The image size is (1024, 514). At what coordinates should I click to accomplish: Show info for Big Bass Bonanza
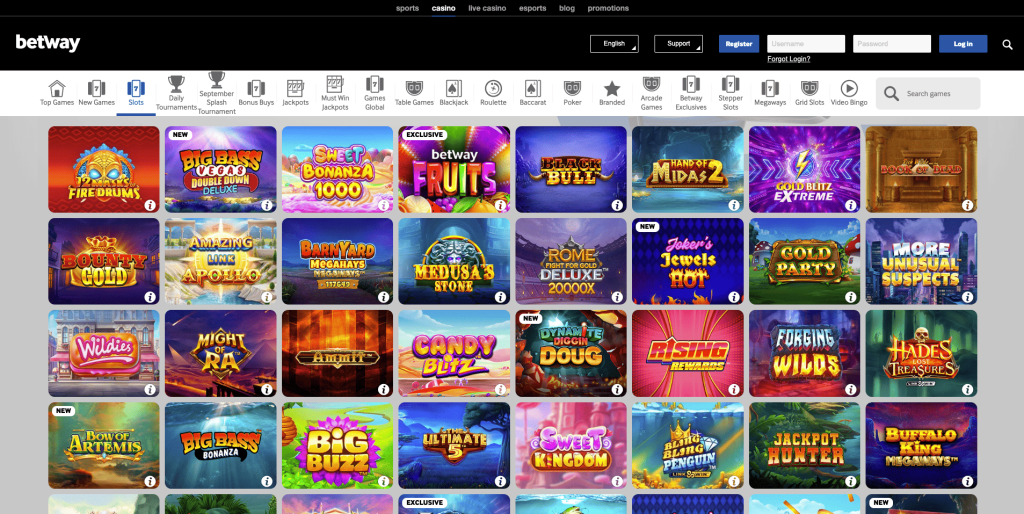tap(266, 481)
